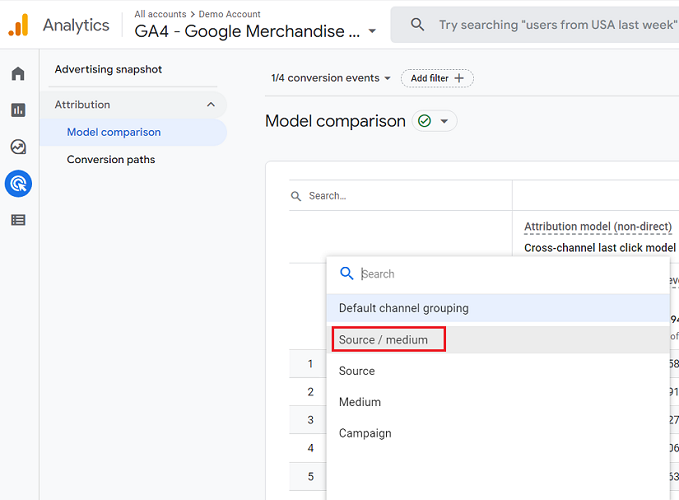This screenshot has height=500, width=679.
Task: Click table row number 5
Action: click(x=310, y=476)
